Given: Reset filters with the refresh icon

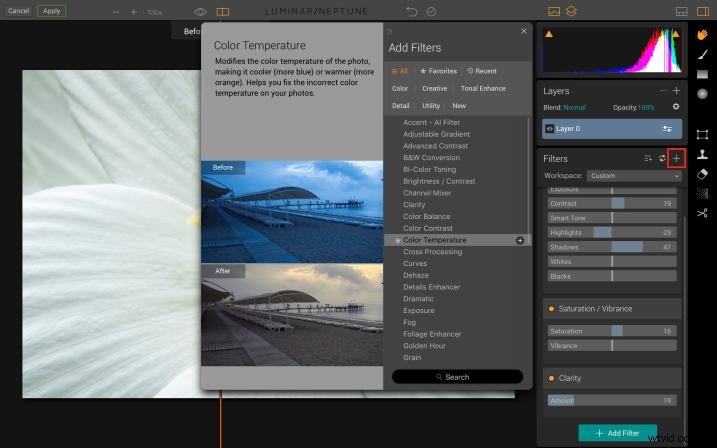Looking at the screenshot, I should coord(662,158).
